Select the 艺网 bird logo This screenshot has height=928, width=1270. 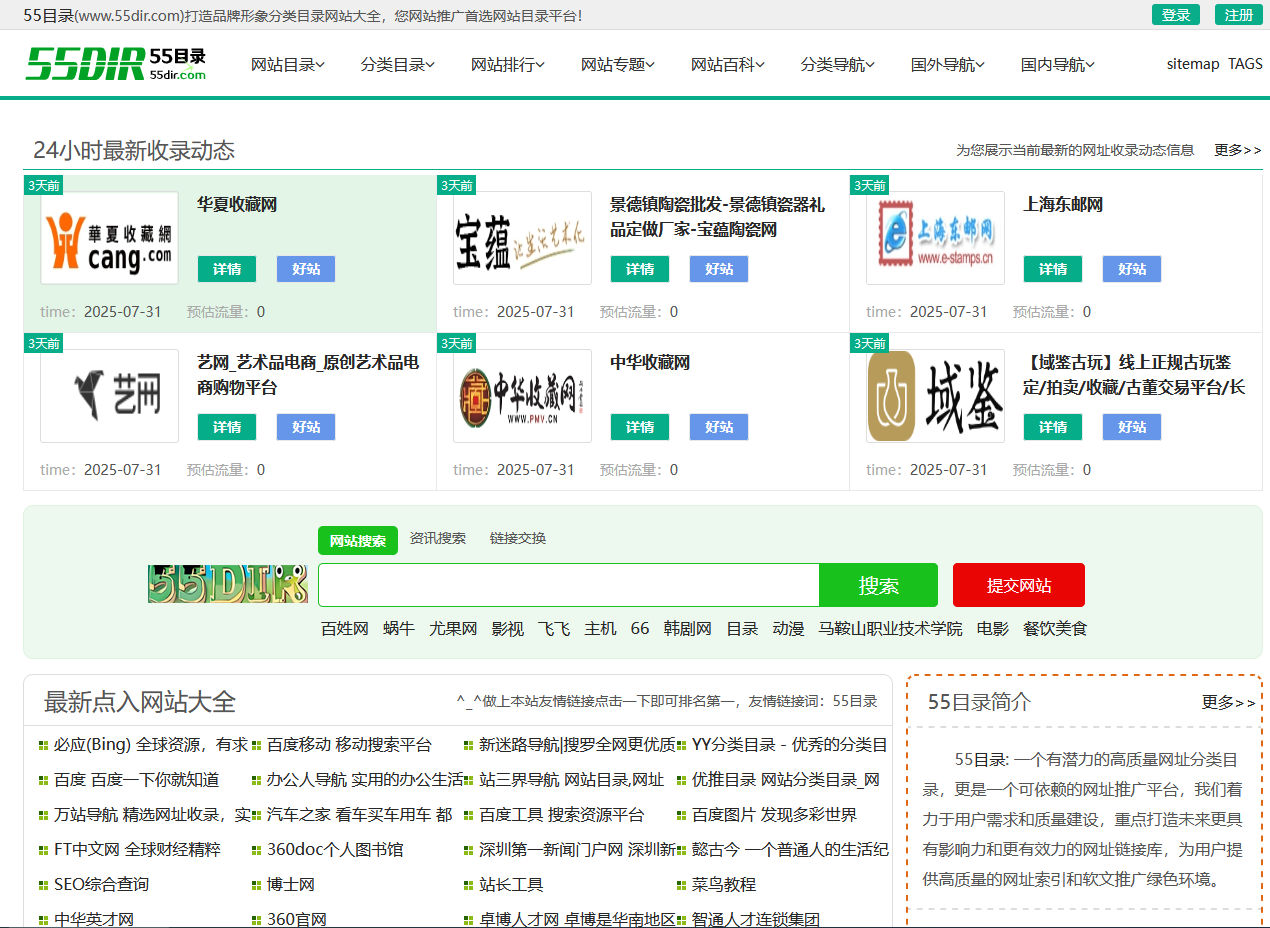109,396
